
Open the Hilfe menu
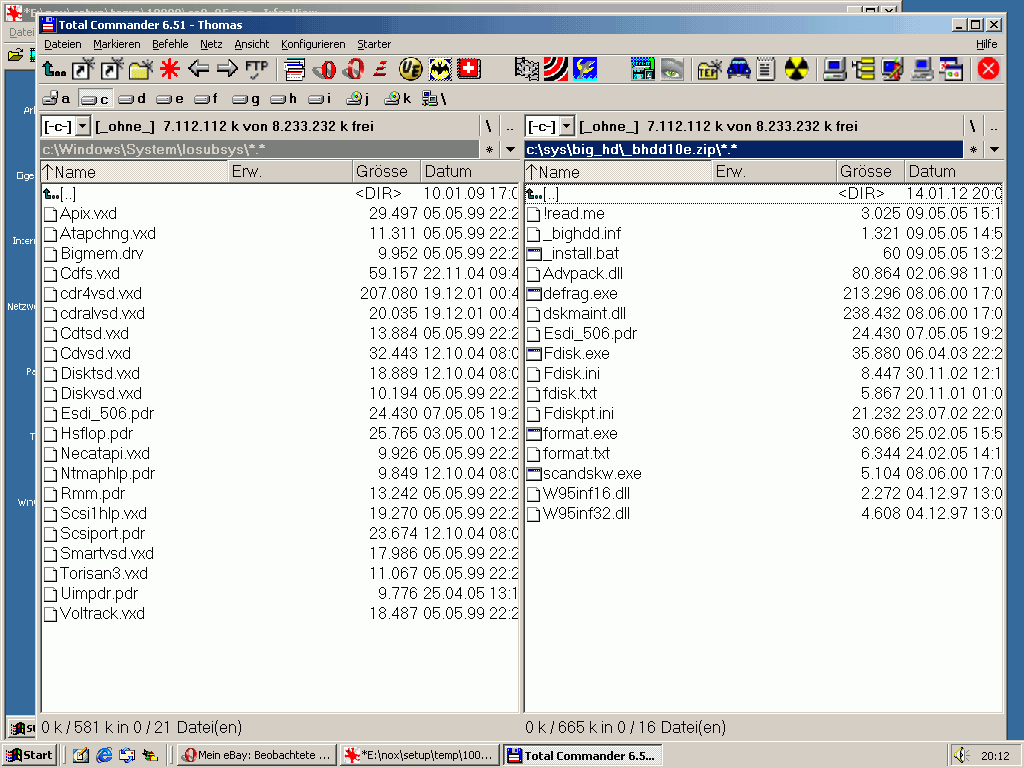point(987,44)
